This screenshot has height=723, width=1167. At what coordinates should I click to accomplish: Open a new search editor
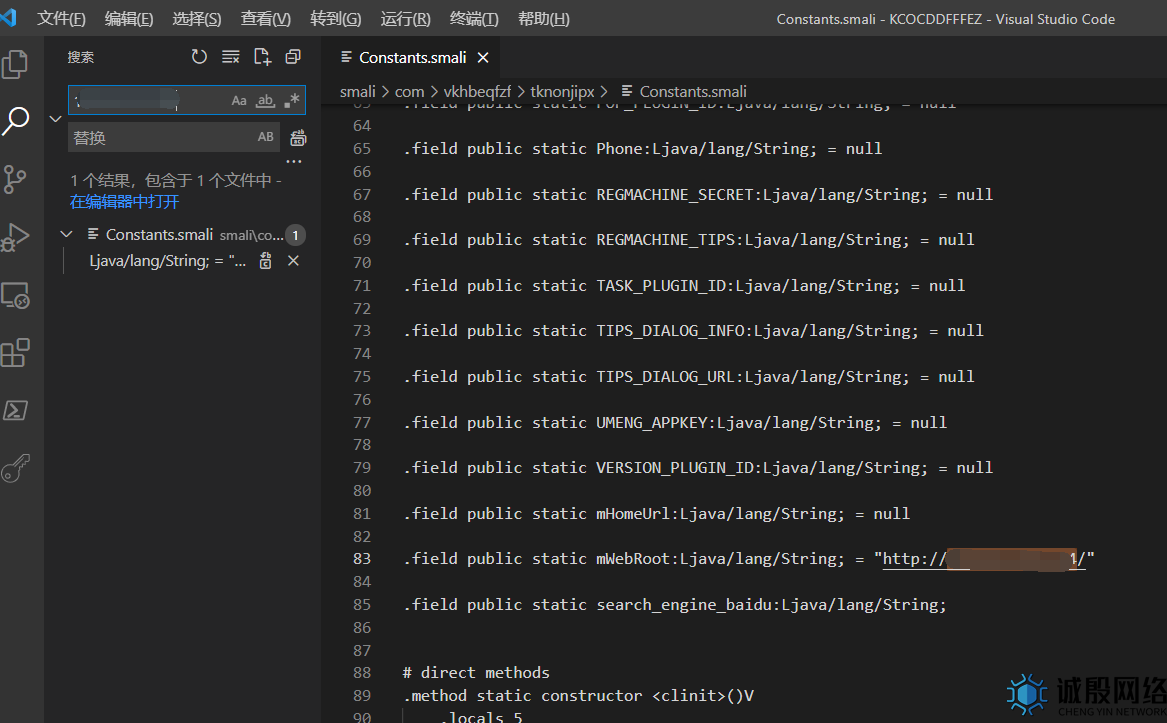(262, 57)
